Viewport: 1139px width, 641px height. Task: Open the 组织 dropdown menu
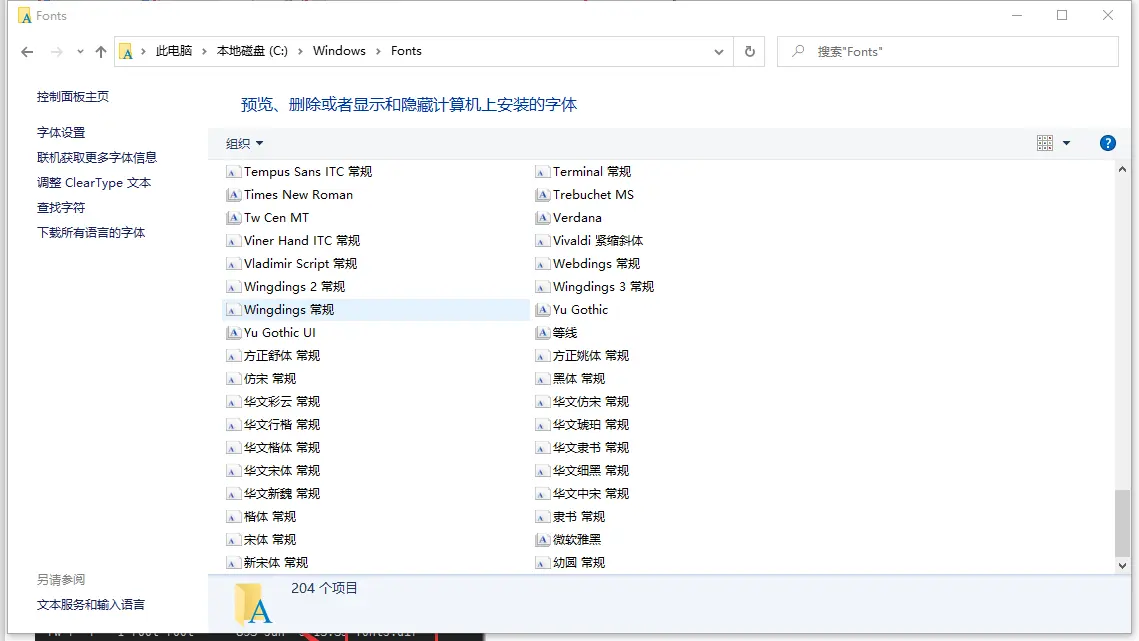click(244, 143)
